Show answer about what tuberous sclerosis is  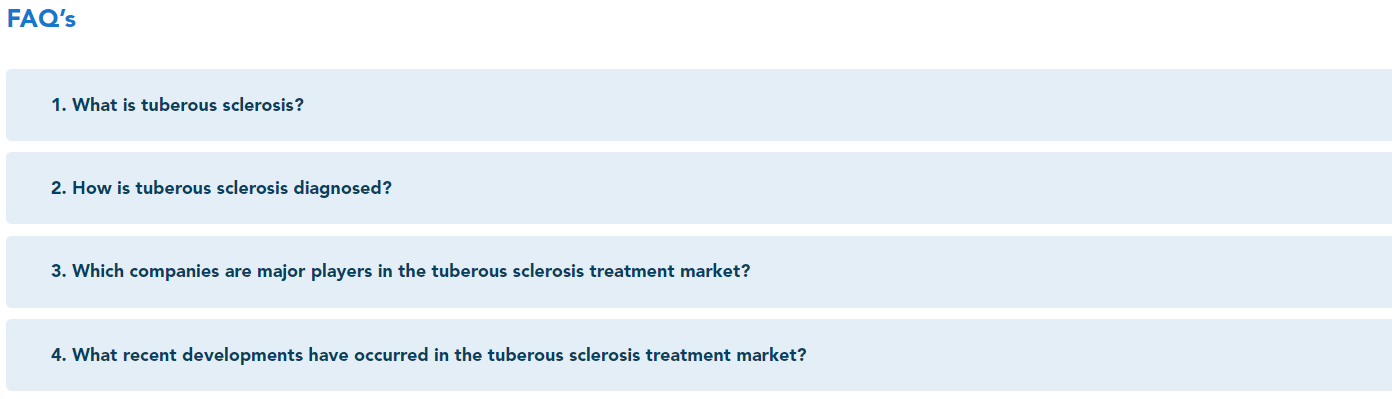[x=699, y=105]
